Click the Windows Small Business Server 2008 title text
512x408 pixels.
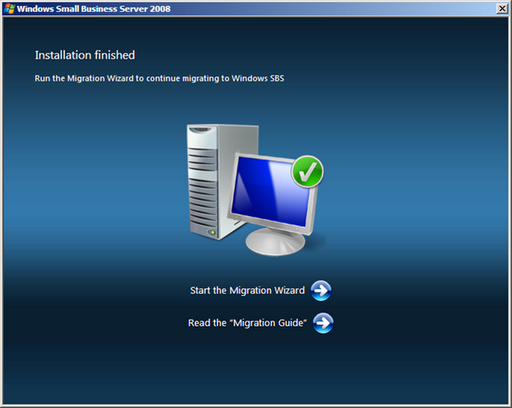click(94, 9)
